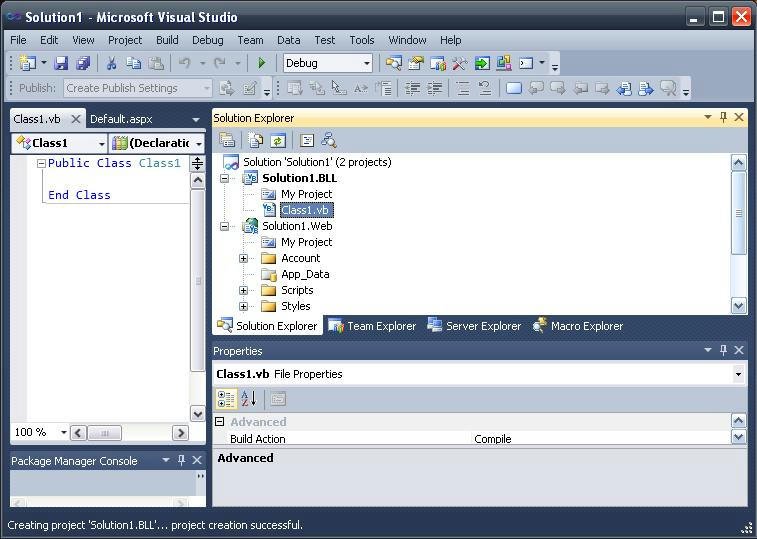Open the Class1 class name dropdown
This screenshot has width=757, height=539.
tap(101, 143)
